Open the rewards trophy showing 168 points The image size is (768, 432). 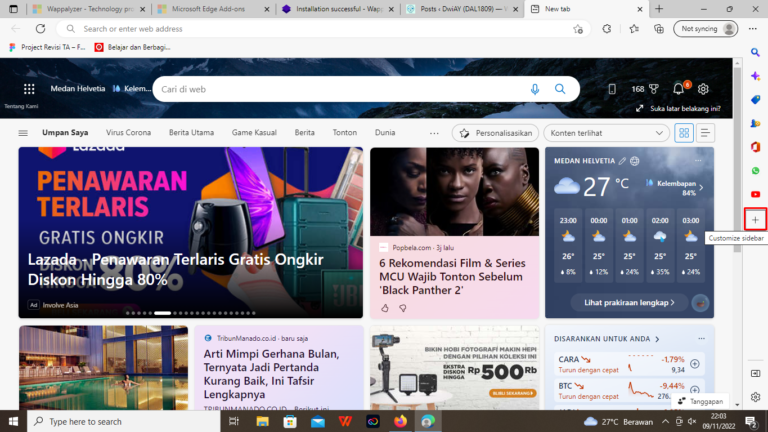coord(645,89)
